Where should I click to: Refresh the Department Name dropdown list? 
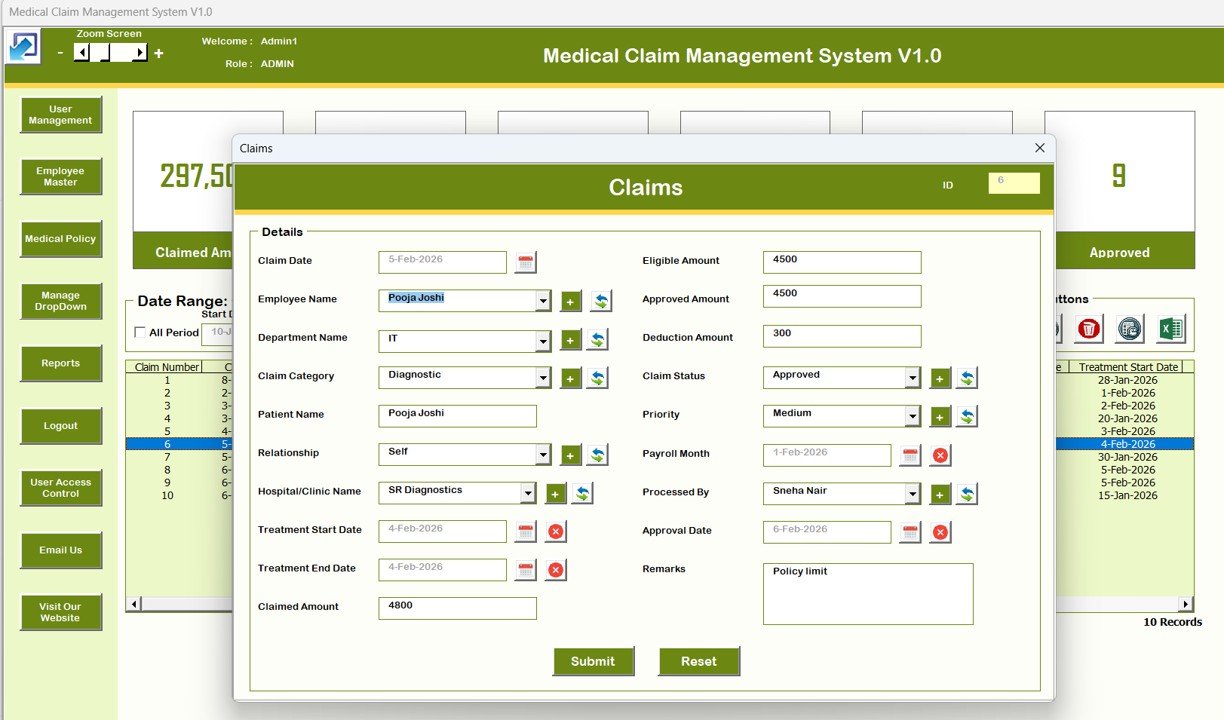click(x=597, y=340)
